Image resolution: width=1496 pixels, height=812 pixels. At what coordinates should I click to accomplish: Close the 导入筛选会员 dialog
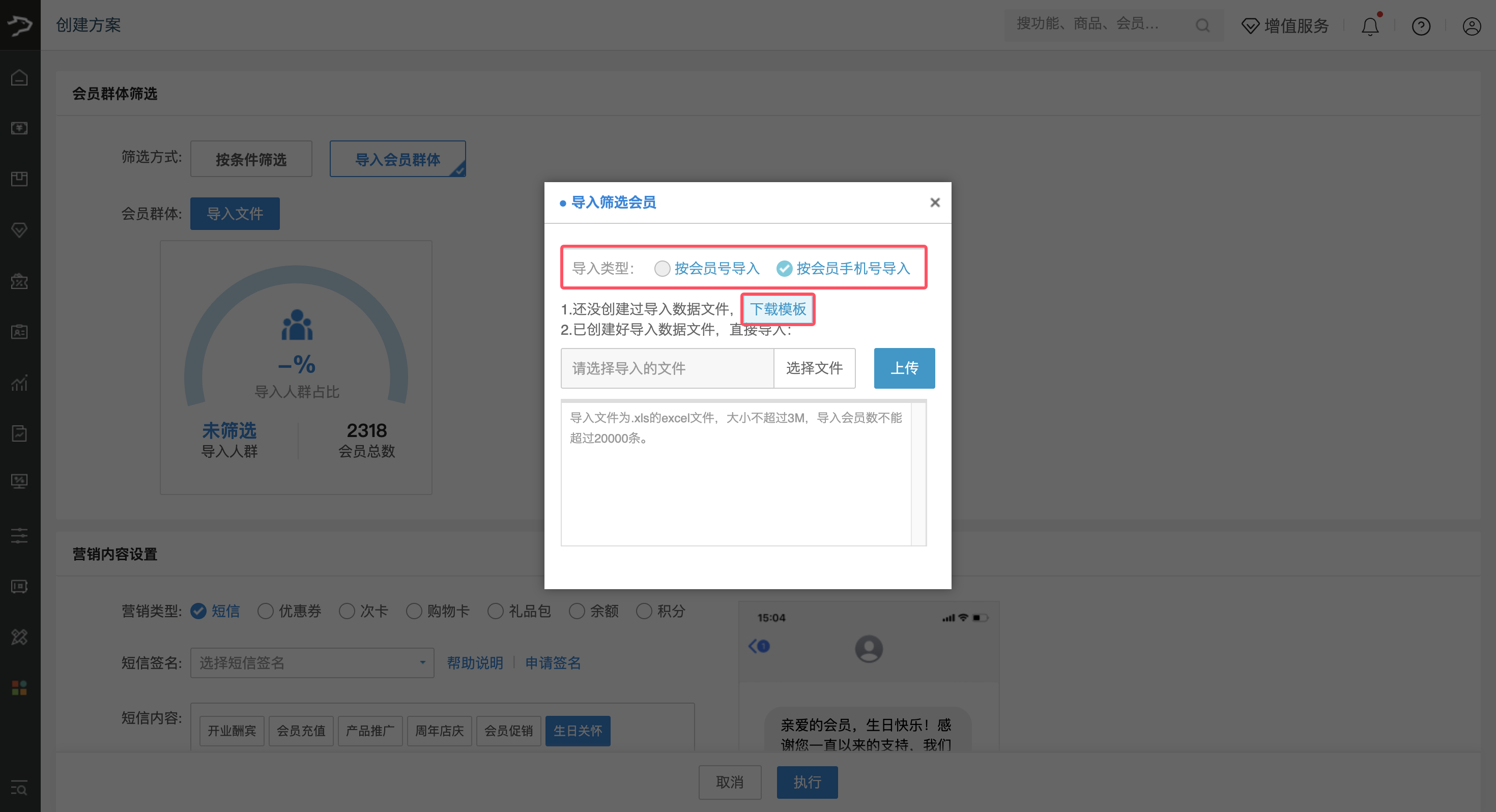934,202
